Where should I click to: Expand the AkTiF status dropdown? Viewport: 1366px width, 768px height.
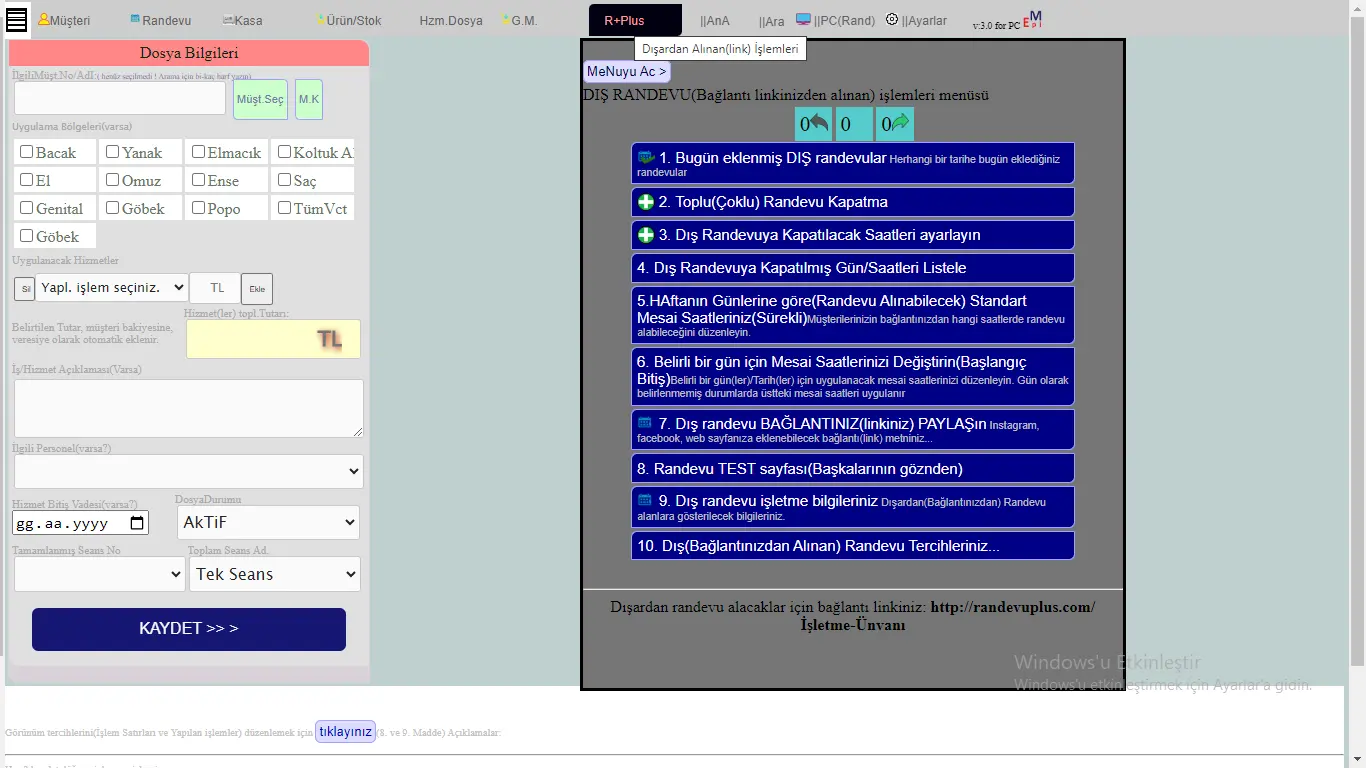pos(268,522)
